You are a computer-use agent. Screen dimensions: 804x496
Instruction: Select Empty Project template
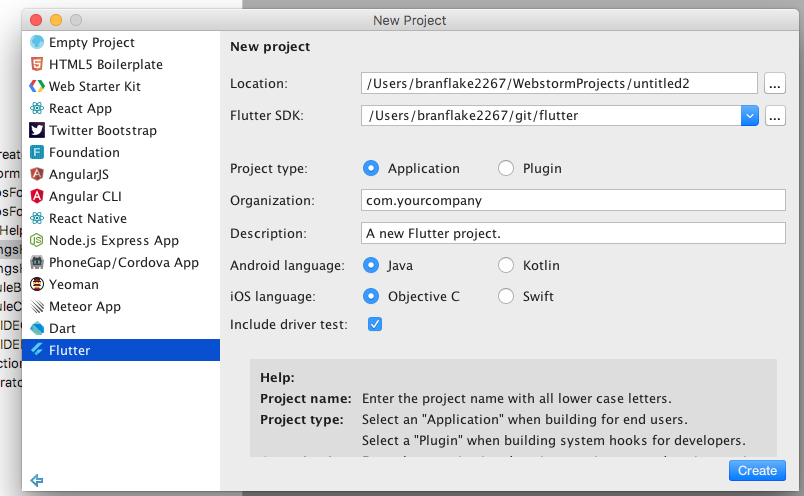point(121,42)
